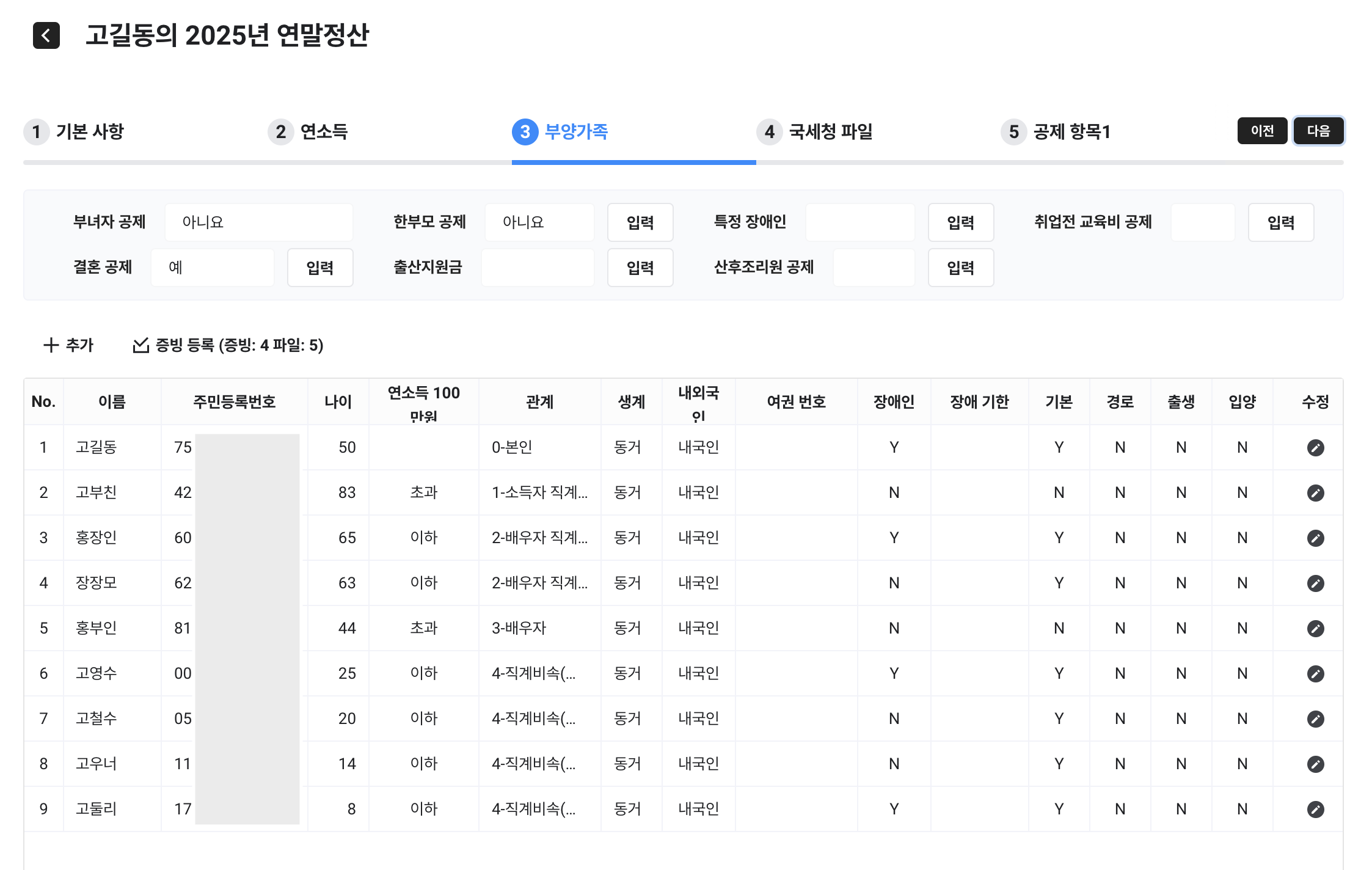Click pencil icon for 고영수
Screen dimensions: 1372x870
pyautogui.click(x=1315, y=674)
